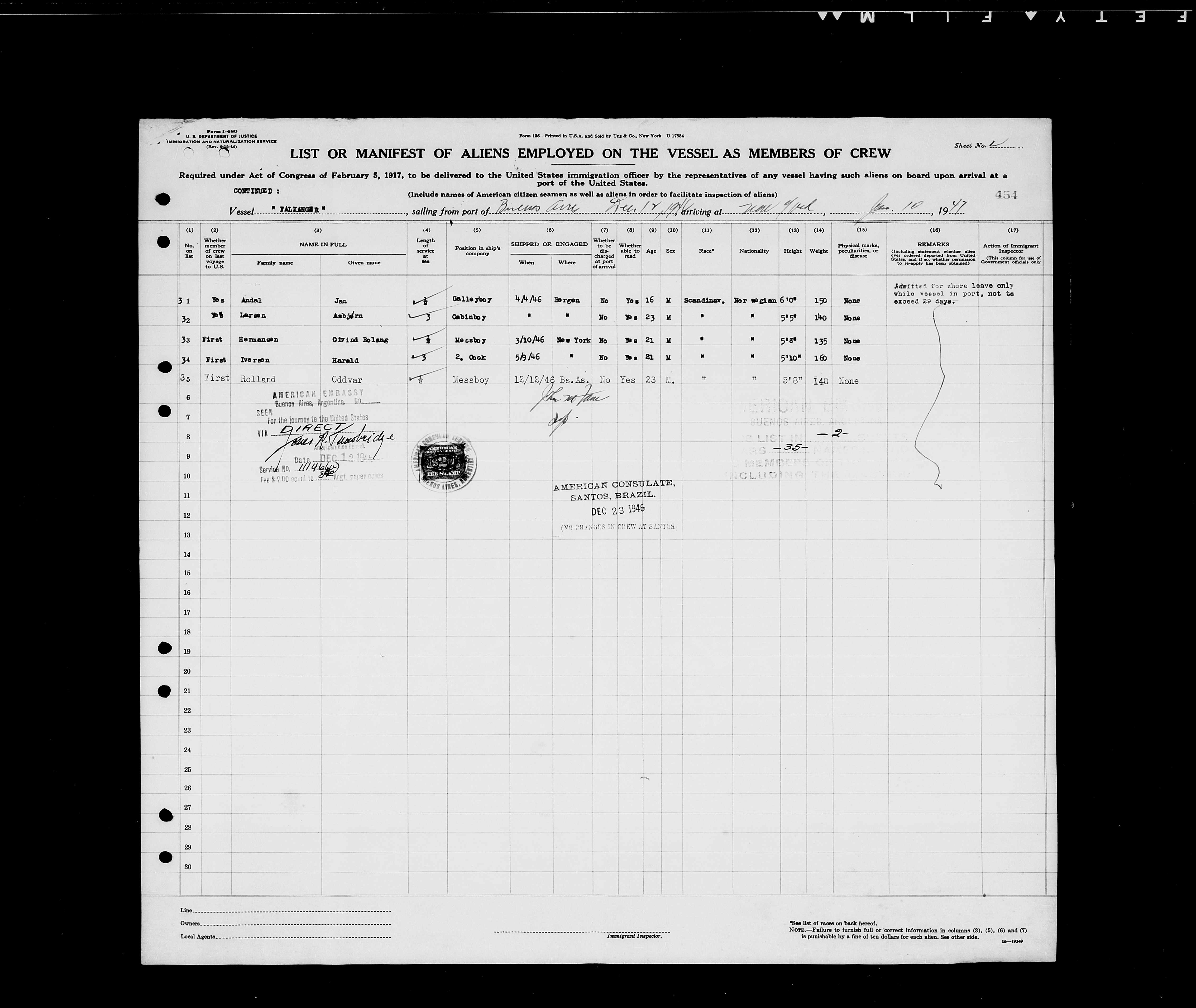Click 'Action of Immigrant Inspector' header
Screen dimensions: 1196x1008
point(1011,249)
